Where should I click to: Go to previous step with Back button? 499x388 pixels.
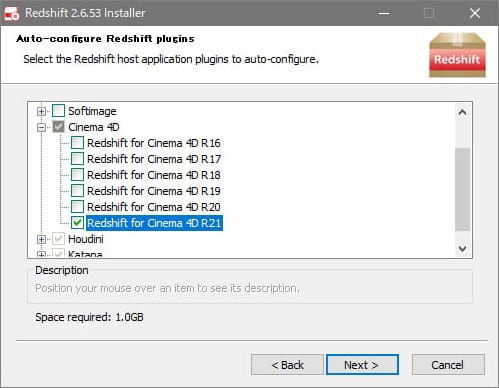click(287, 365)
